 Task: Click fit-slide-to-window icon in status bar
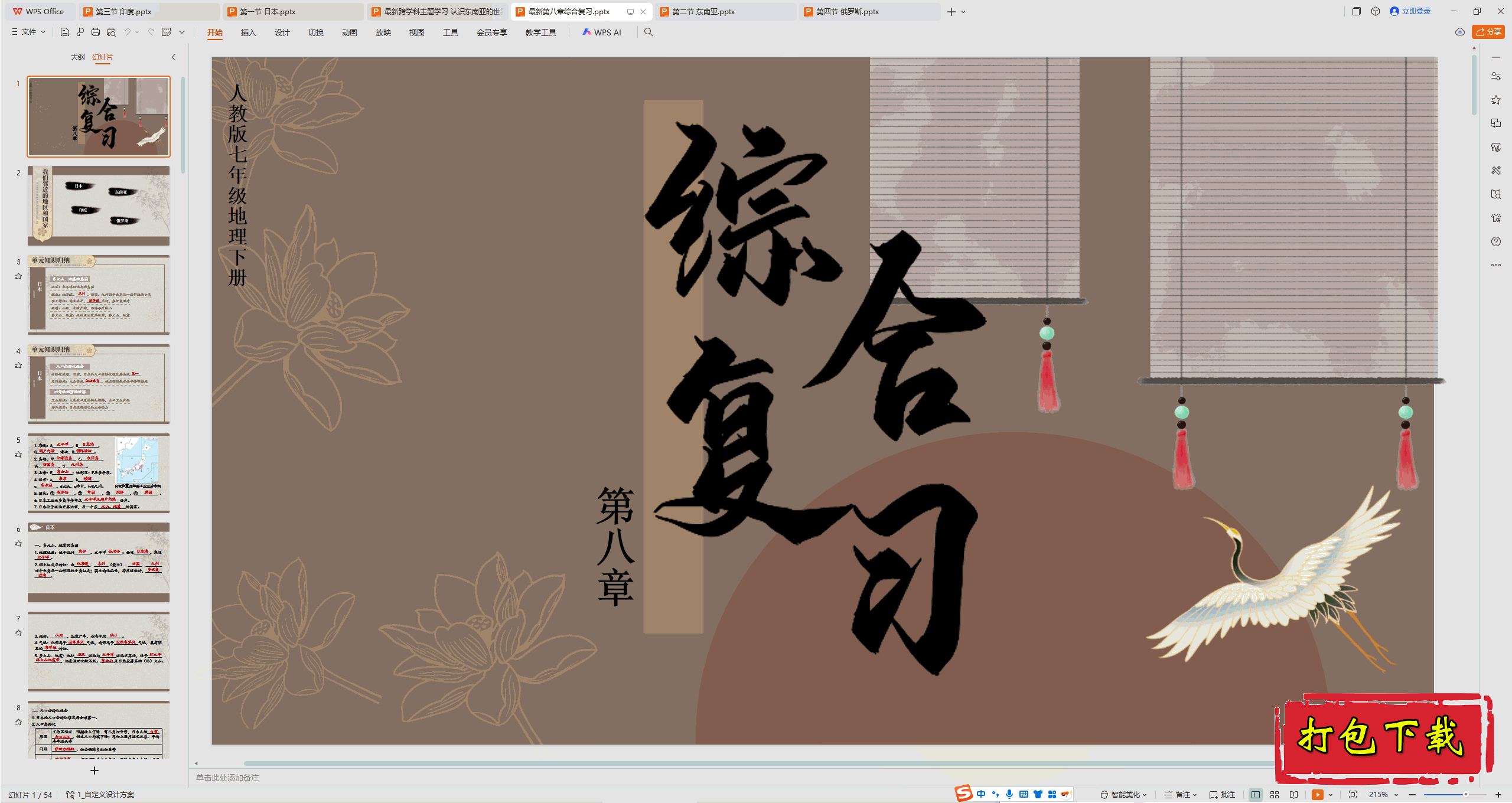(1353, 795)
